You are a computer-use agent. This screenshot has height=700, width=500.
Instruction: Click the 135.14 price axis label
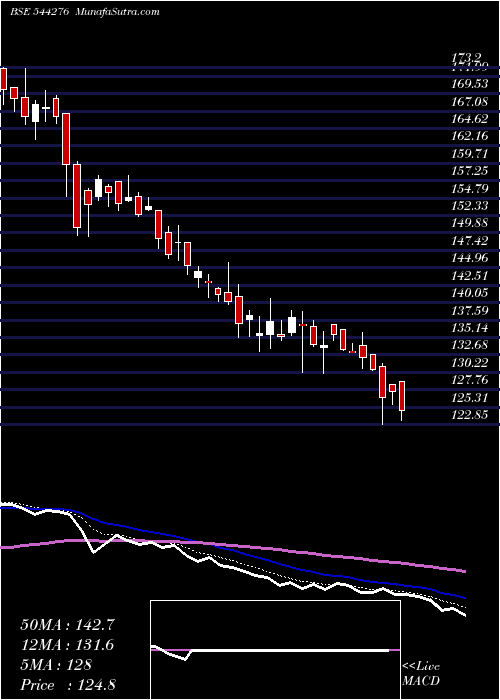470,328
